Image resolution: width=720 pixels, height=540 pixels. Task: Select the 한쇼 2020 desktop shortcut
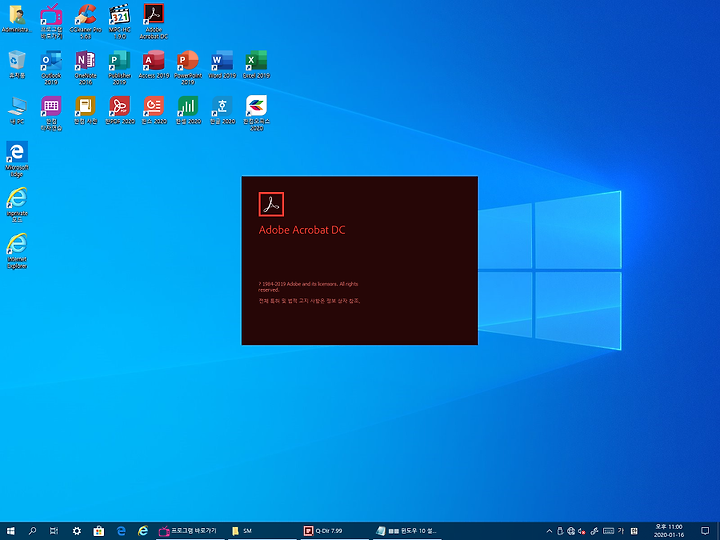point(154,110)
